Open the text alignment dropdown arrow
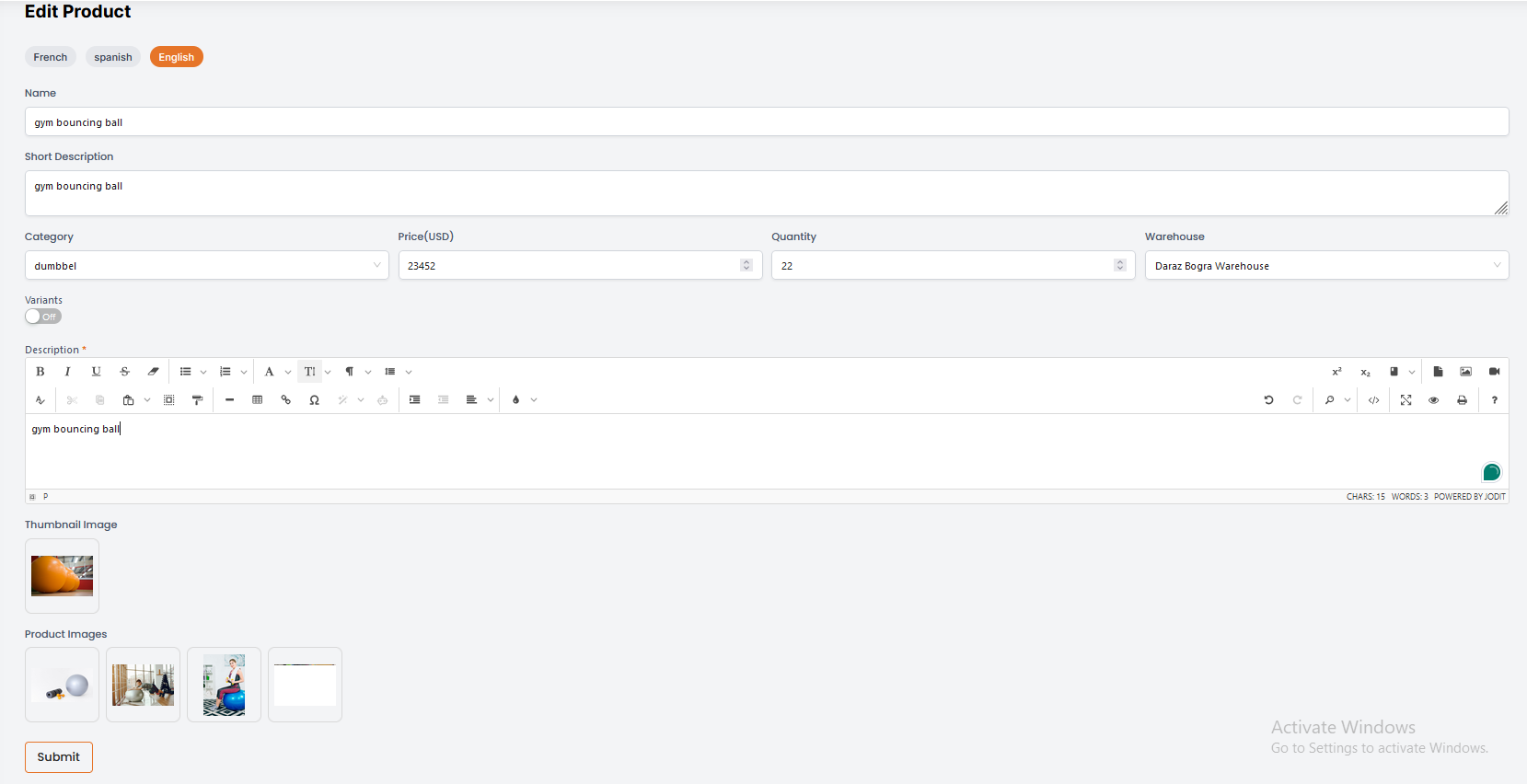 click(x=491, y=400)
